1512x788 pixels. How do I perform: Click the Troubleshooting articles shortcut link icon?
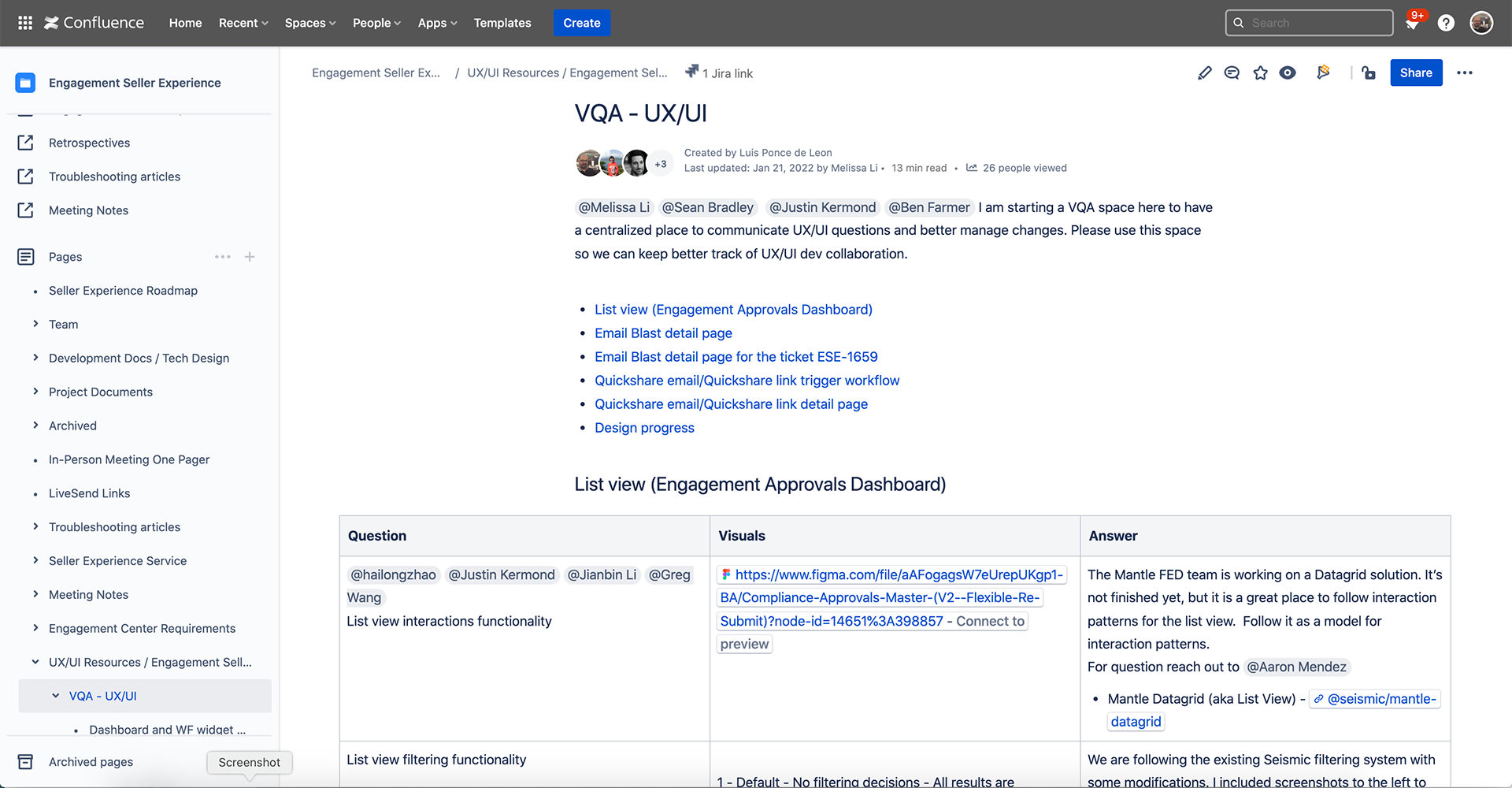[x=25, y=177]
